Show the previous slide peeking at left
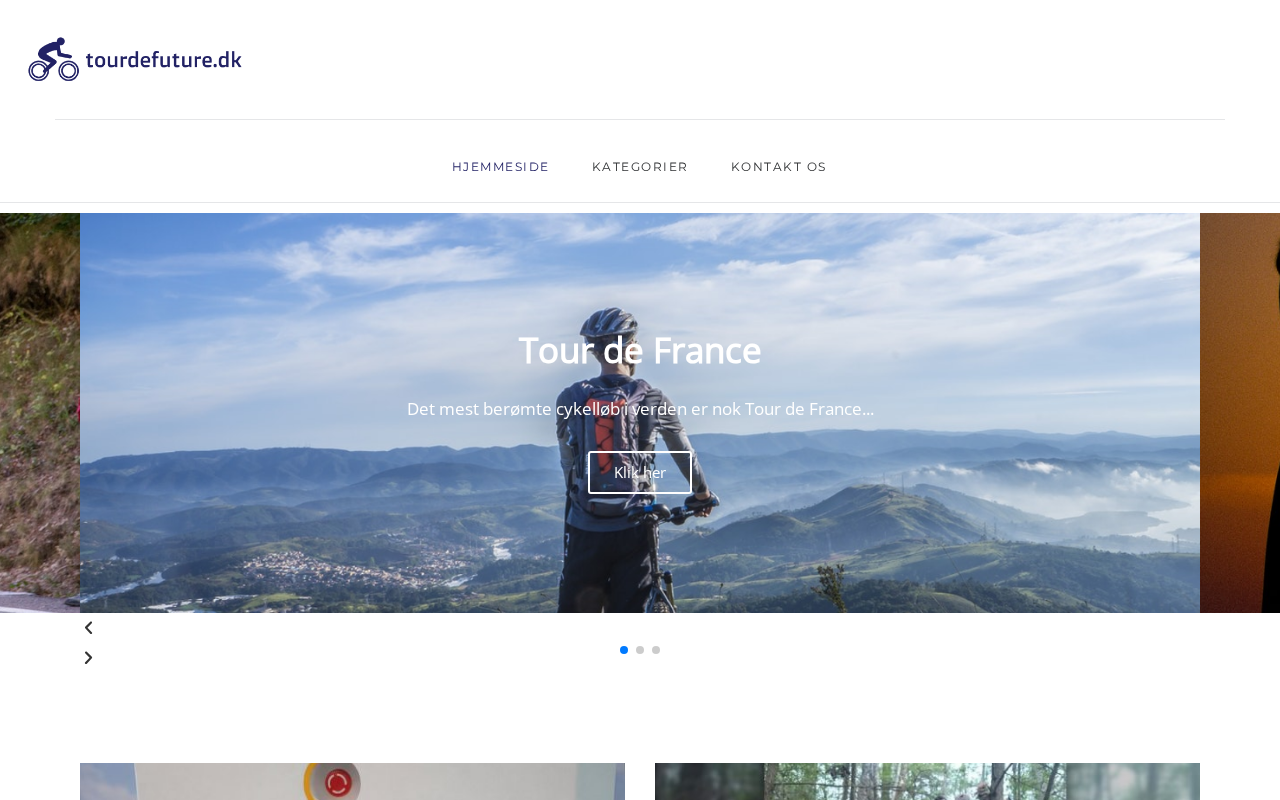 40,412
